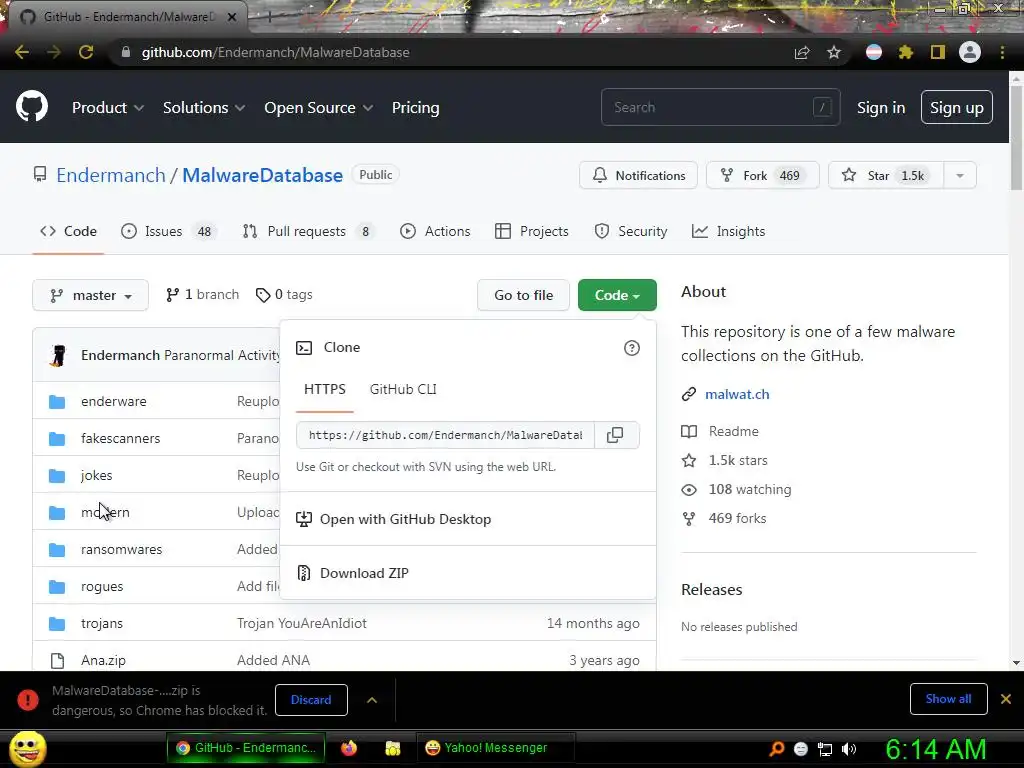
Task: Select the Code tab
Action: point(68,231)
